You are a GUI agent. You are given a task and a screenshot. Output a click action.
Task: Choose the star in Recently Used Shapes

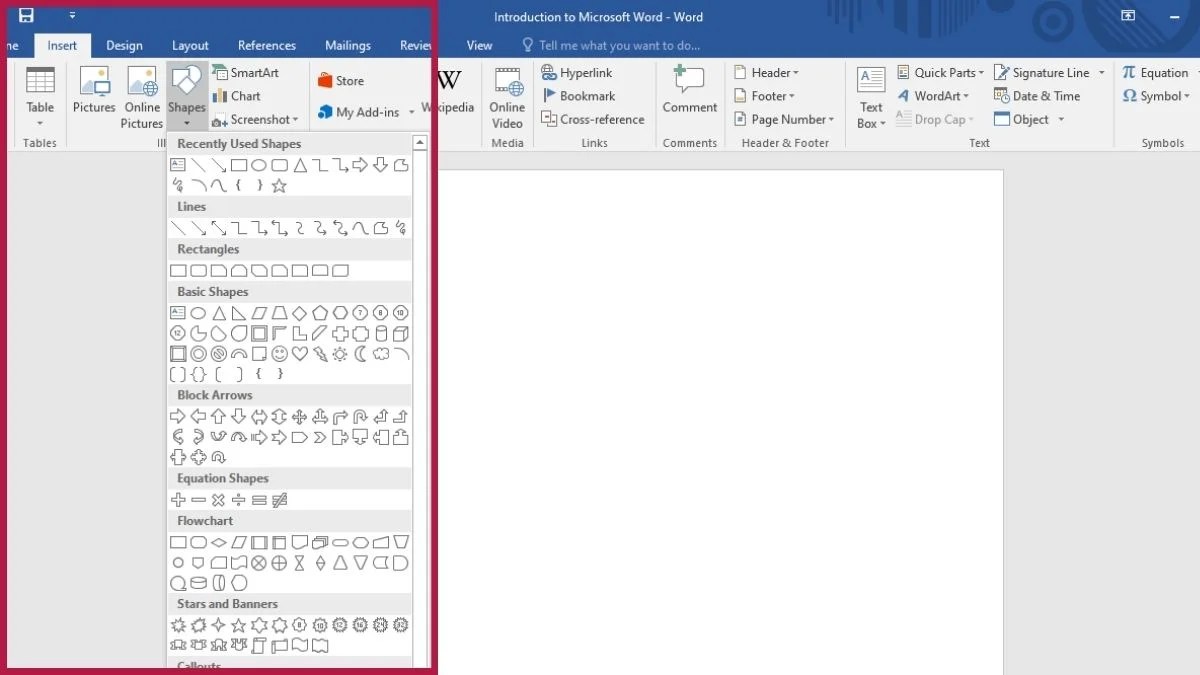tap(279, 186)
